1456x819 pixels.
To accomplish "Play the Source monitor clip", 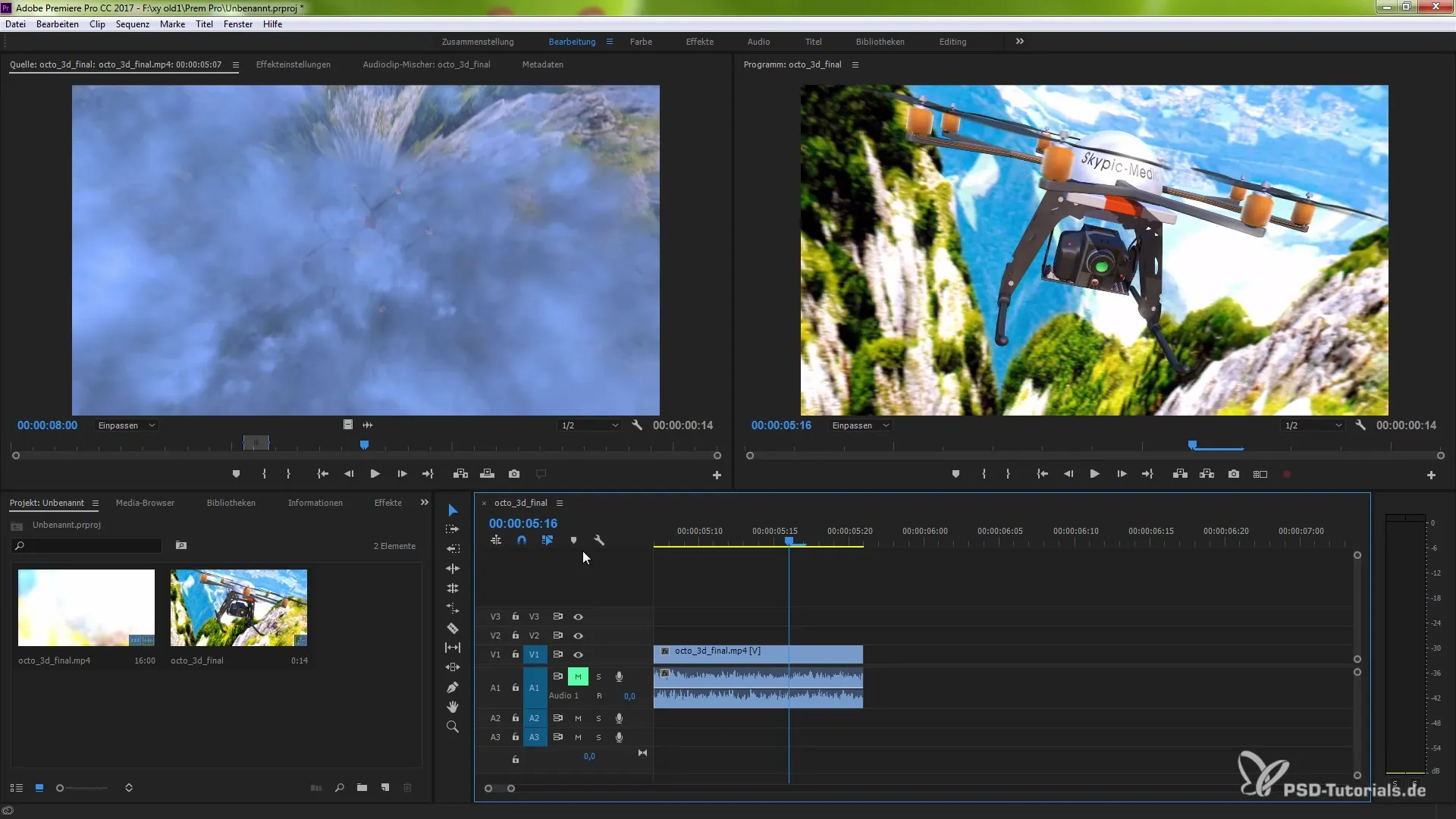I will click(x=375, y=474).
